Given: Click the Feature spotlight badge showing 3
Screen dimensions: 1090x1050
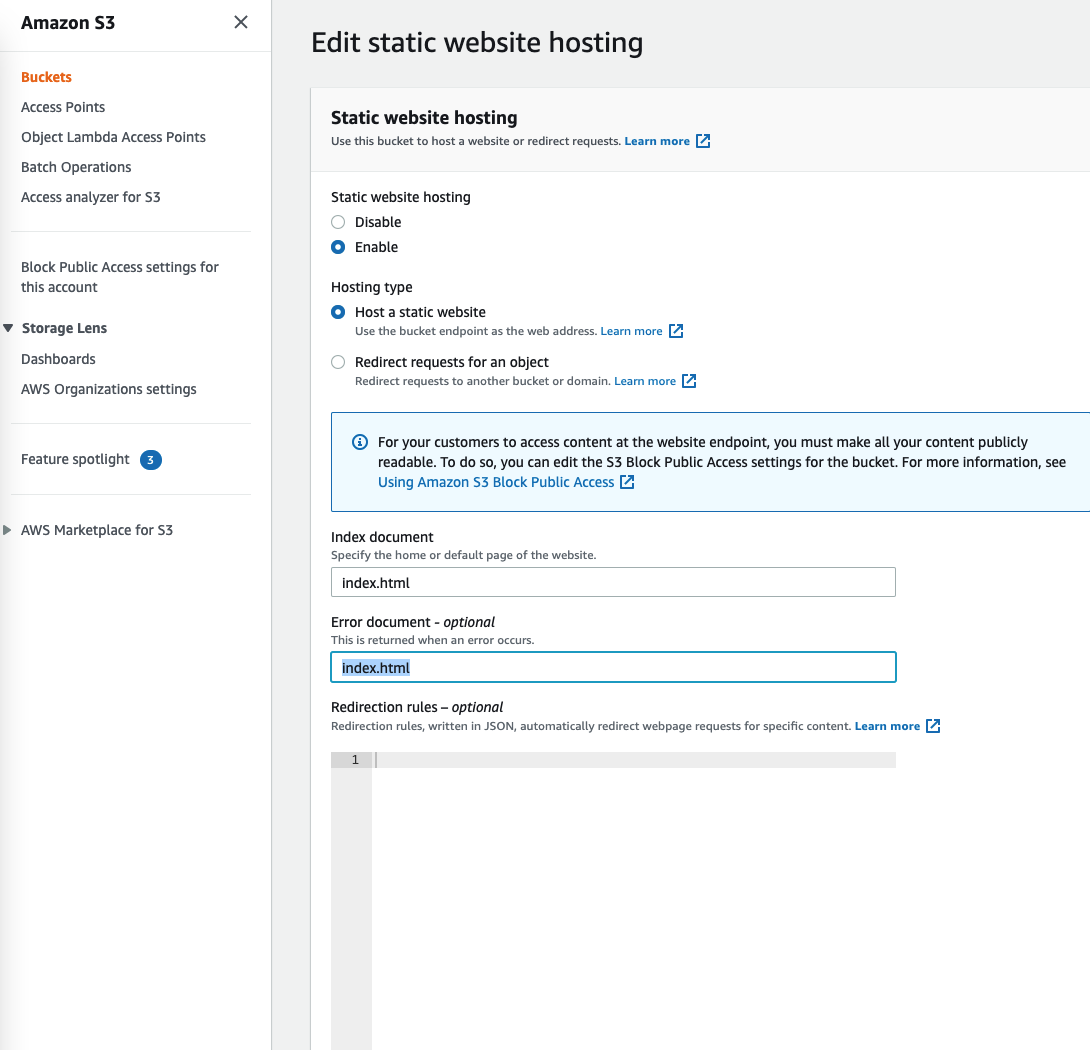Looking at the screenshot, I should point(151,460).
